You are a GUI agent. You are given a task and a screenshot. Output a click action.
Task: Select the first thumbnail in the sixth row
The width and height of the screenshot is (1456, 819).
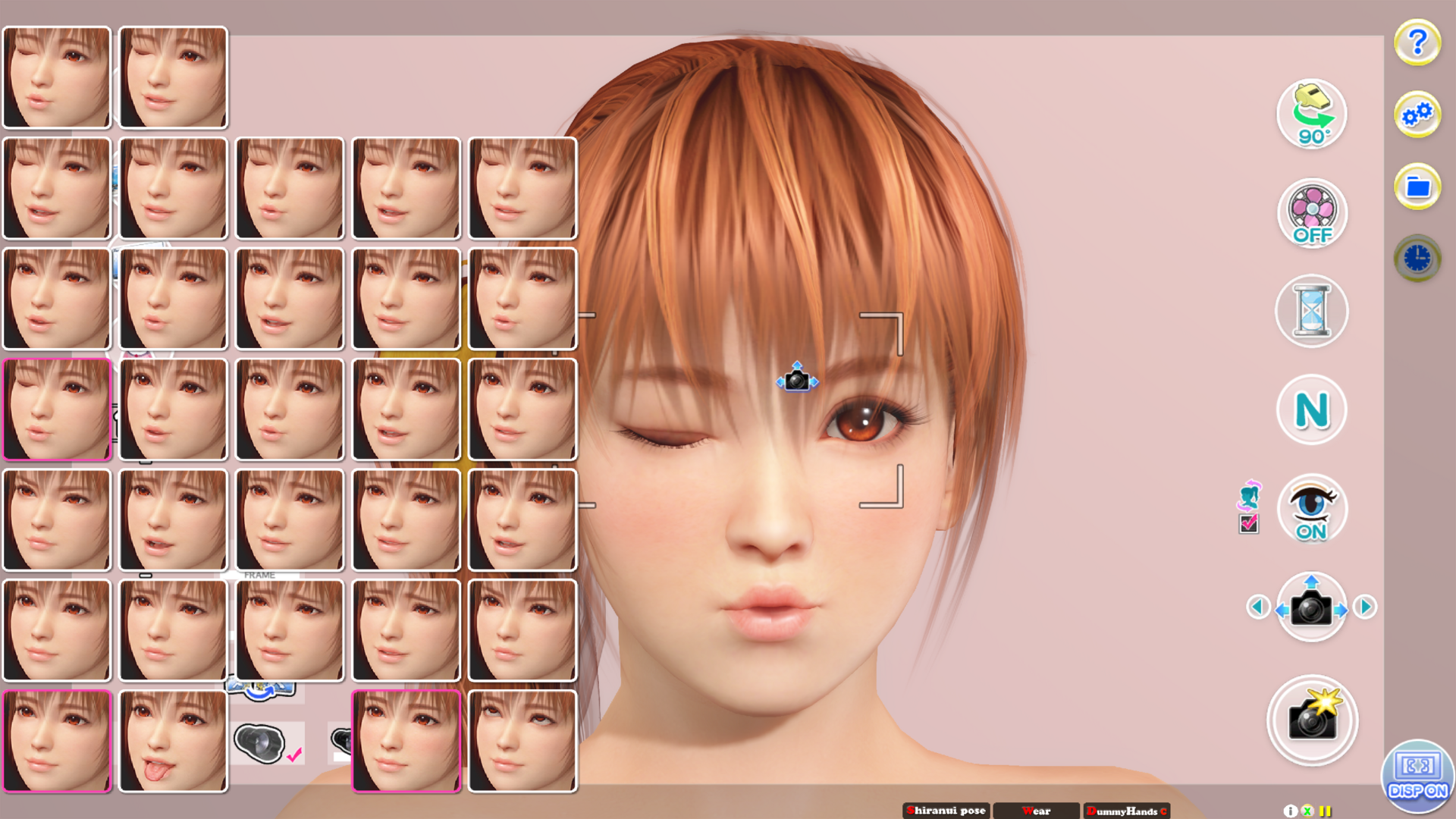pyautogui.click(x=57, y=630)
